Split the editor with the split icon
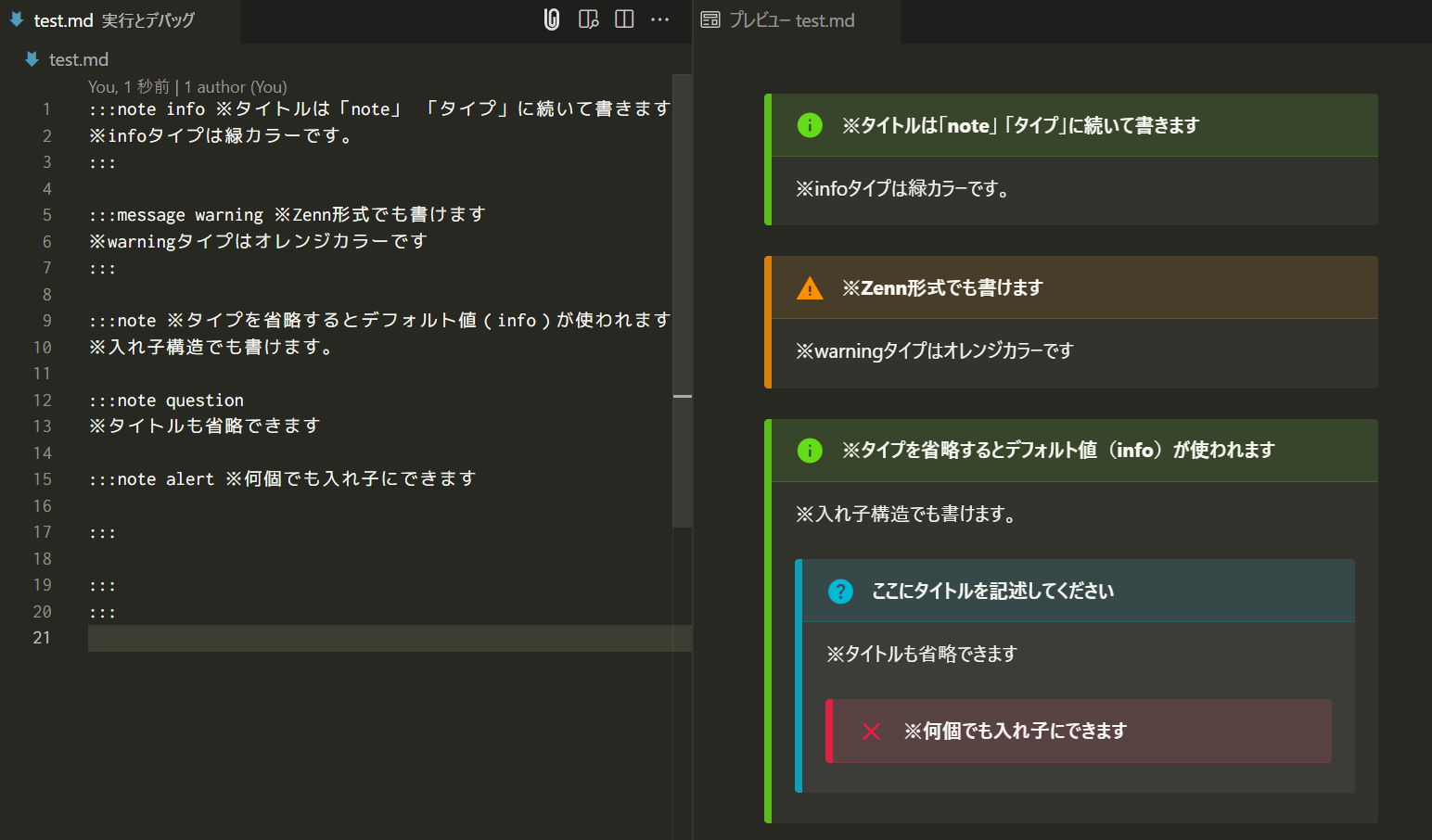The height and width of the screenshot is (840, 1432). point(623,19)
